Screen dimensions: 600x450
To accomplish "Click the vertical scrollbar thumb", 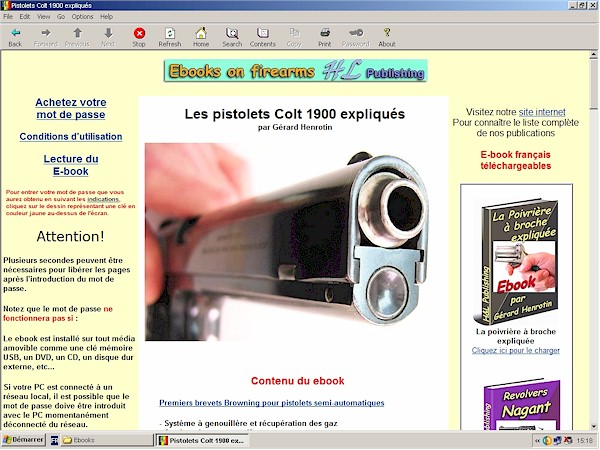I will [x=593, y=83].
